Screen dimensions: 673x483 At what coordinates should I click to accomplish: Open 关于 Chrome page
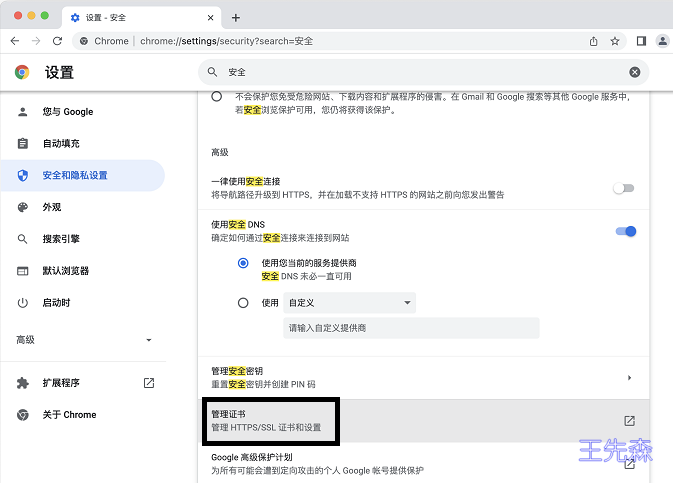(x=82, y=415)
